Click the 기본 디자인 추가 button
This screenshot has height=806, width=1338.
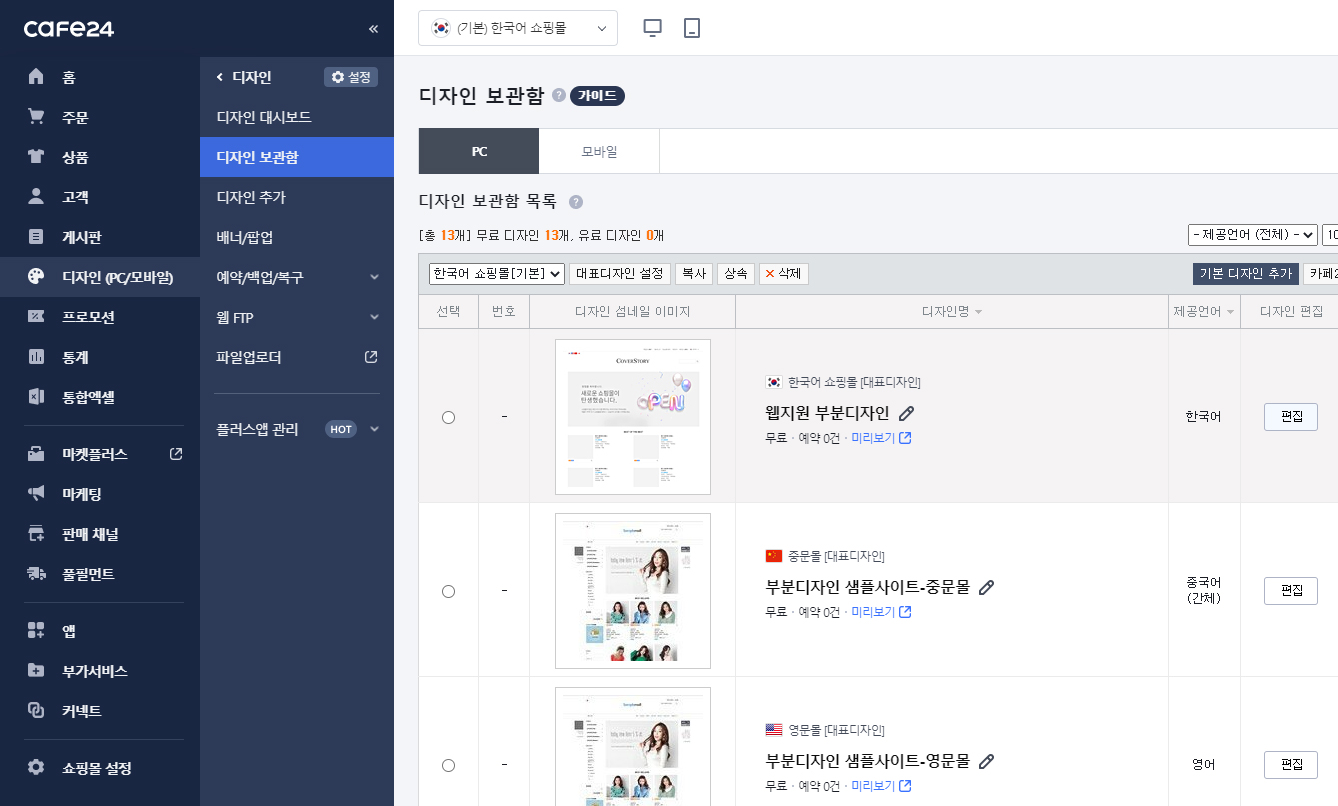tap(1246, 274)
